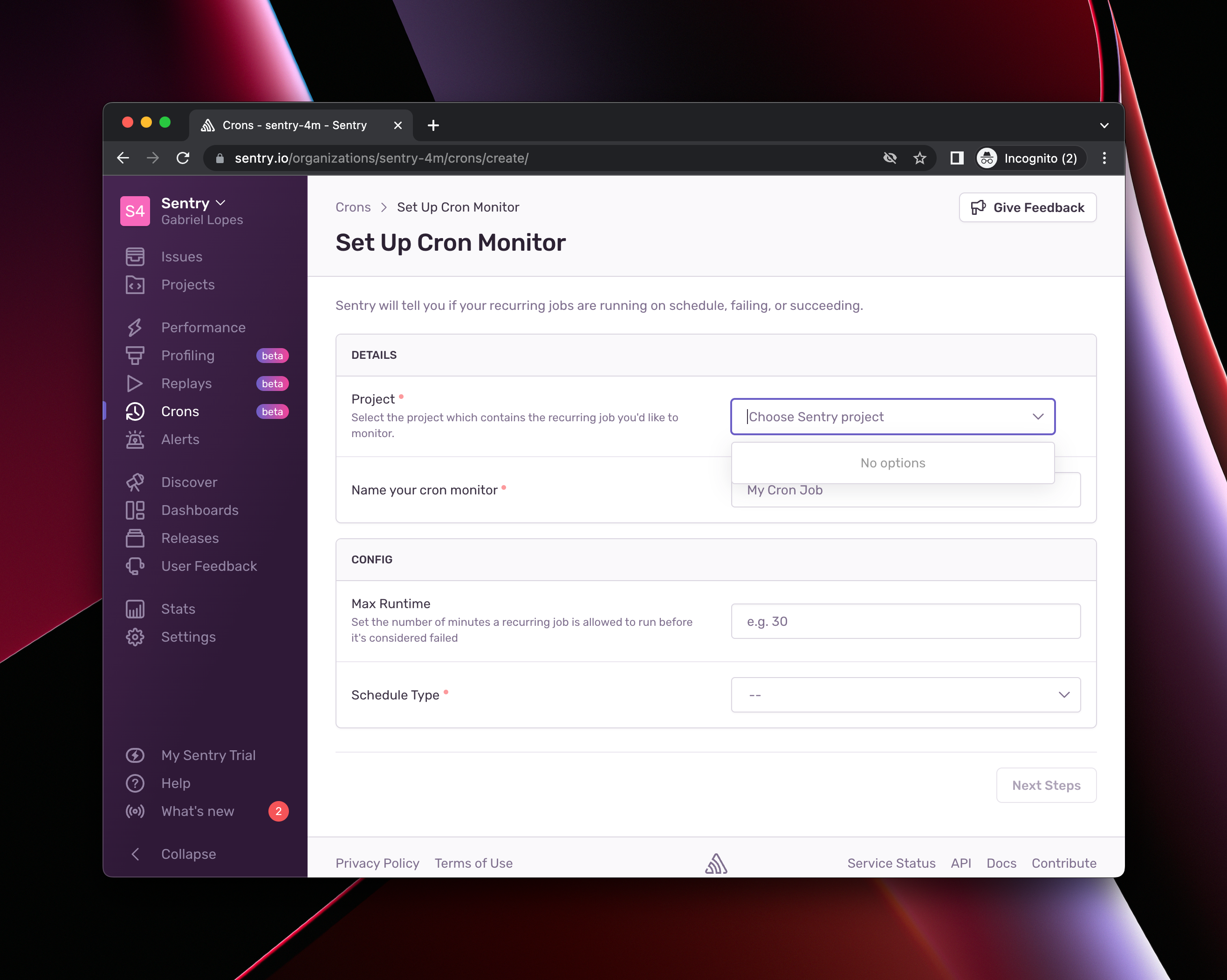The height and width of the screenshot is (980, 1227).
Task: Focus the cron monitor name field
Action: click(x=905, y=490)
